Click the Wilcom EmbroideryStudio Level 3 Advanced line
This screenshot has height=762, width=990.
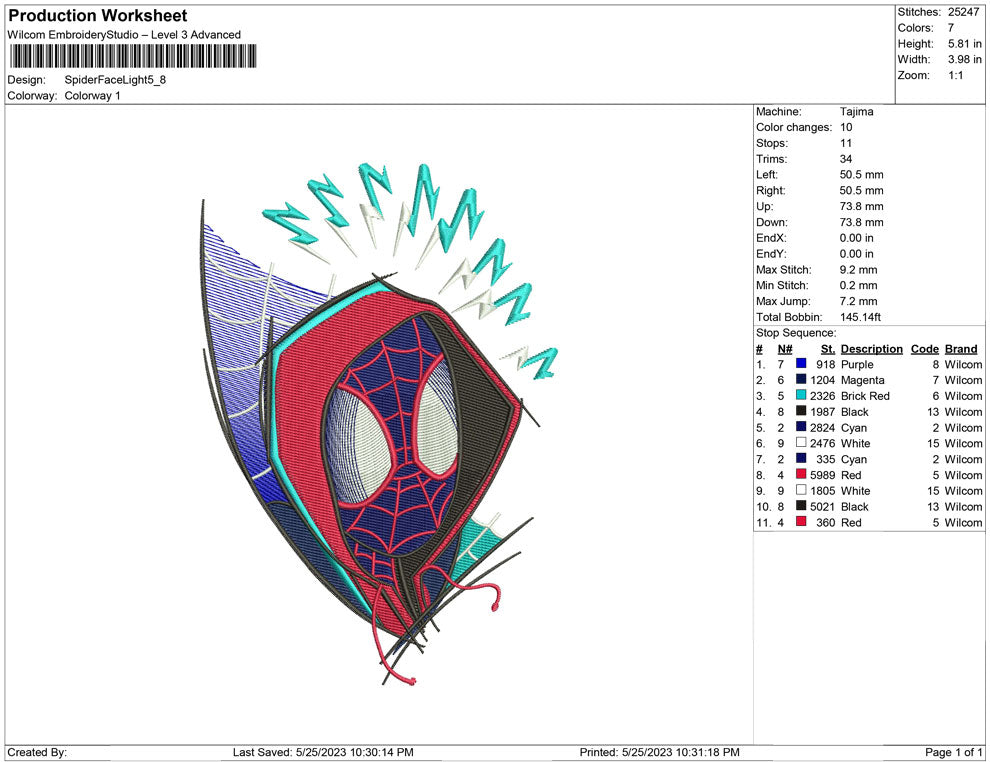click(x=124, y=35)
